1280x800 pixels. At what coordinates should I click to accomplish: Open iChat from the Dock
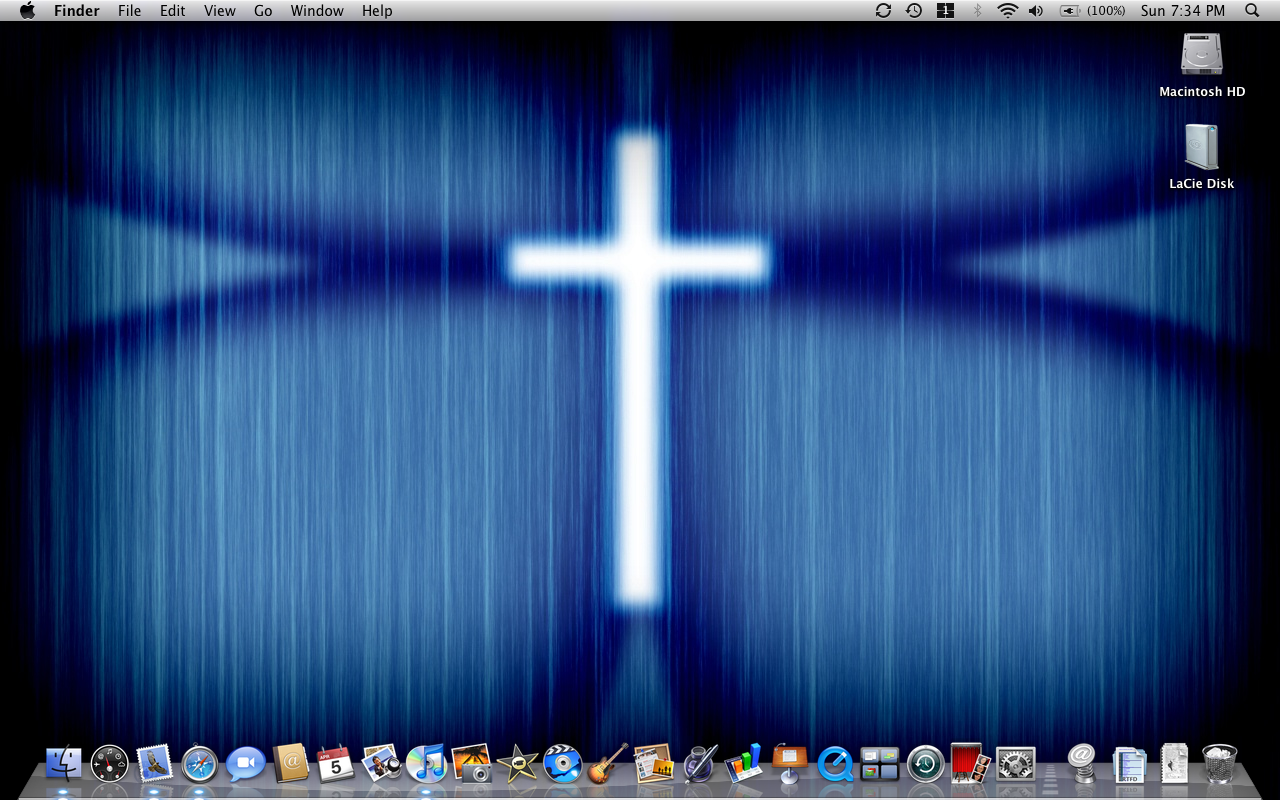[x=245, y=765]
